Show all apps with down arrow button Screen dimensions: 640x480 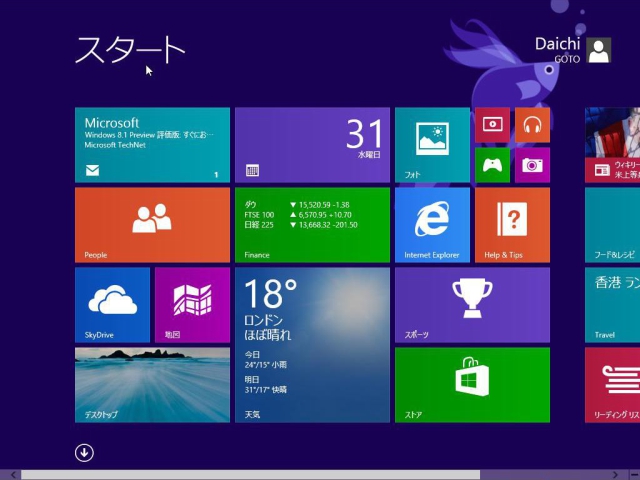point(84,453)
